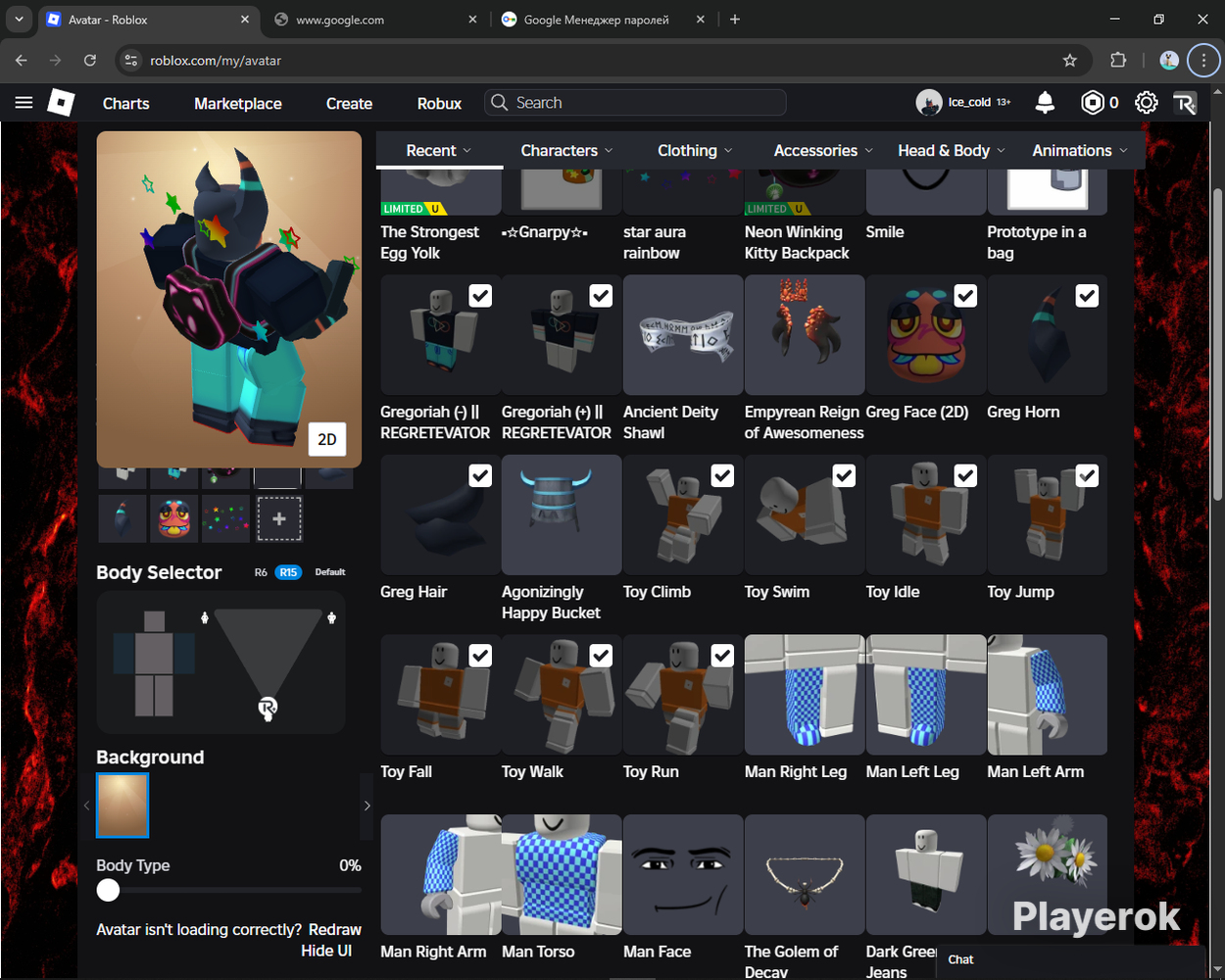Equip the Man Right Leg item
Viewport: 1225px width, 980px height.
pyautogui.click(x=805, y=695)
